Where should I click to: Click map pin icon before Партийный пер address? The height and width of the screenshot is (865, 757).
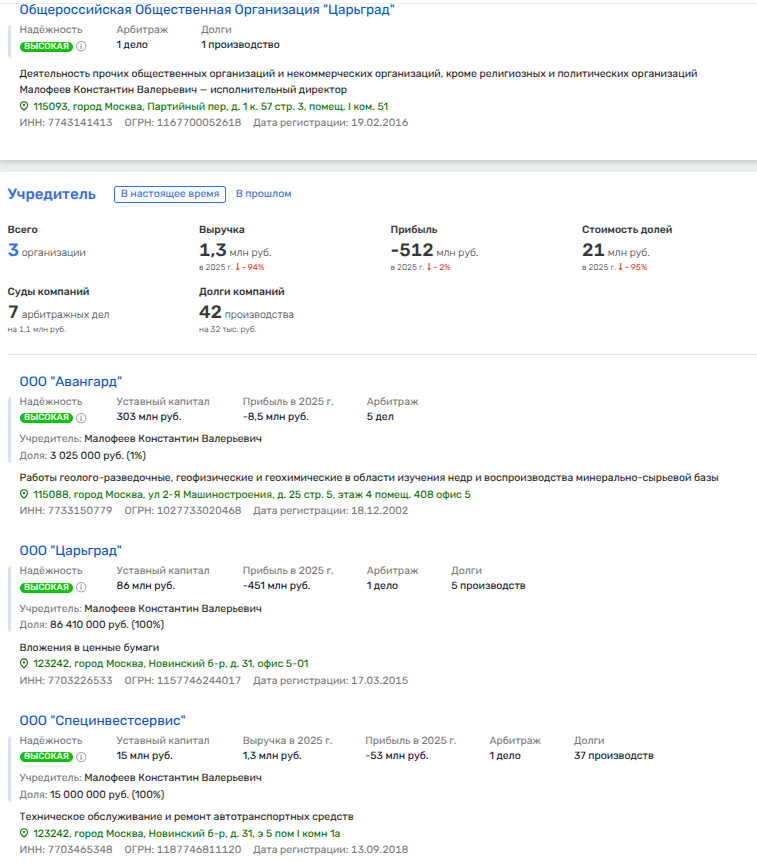pyautogui.click(x=25, y=106)
